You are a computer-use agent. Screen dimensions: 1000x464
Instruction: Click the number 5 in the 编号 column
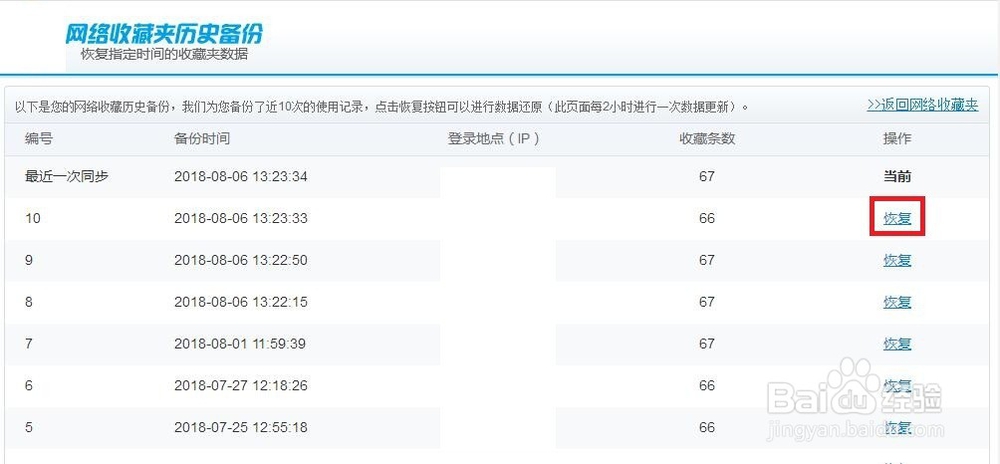[x=29, y=428]
